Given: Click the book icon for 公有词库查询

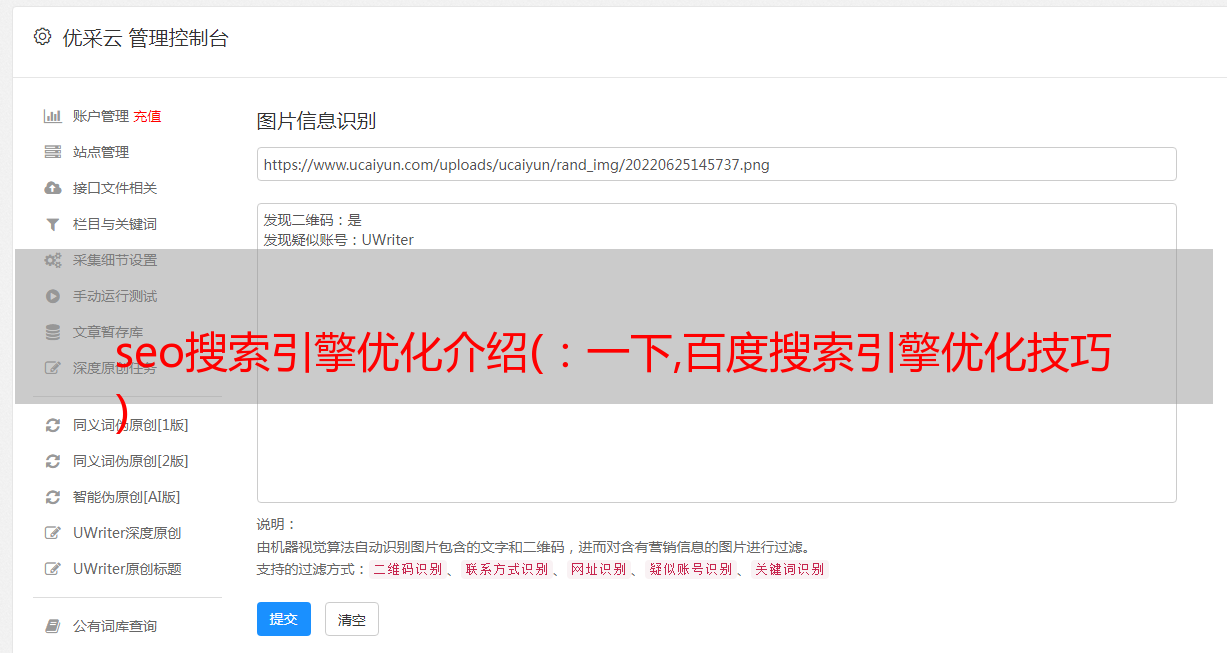Looking at the screenshot, I should click(x=53, y=626).
